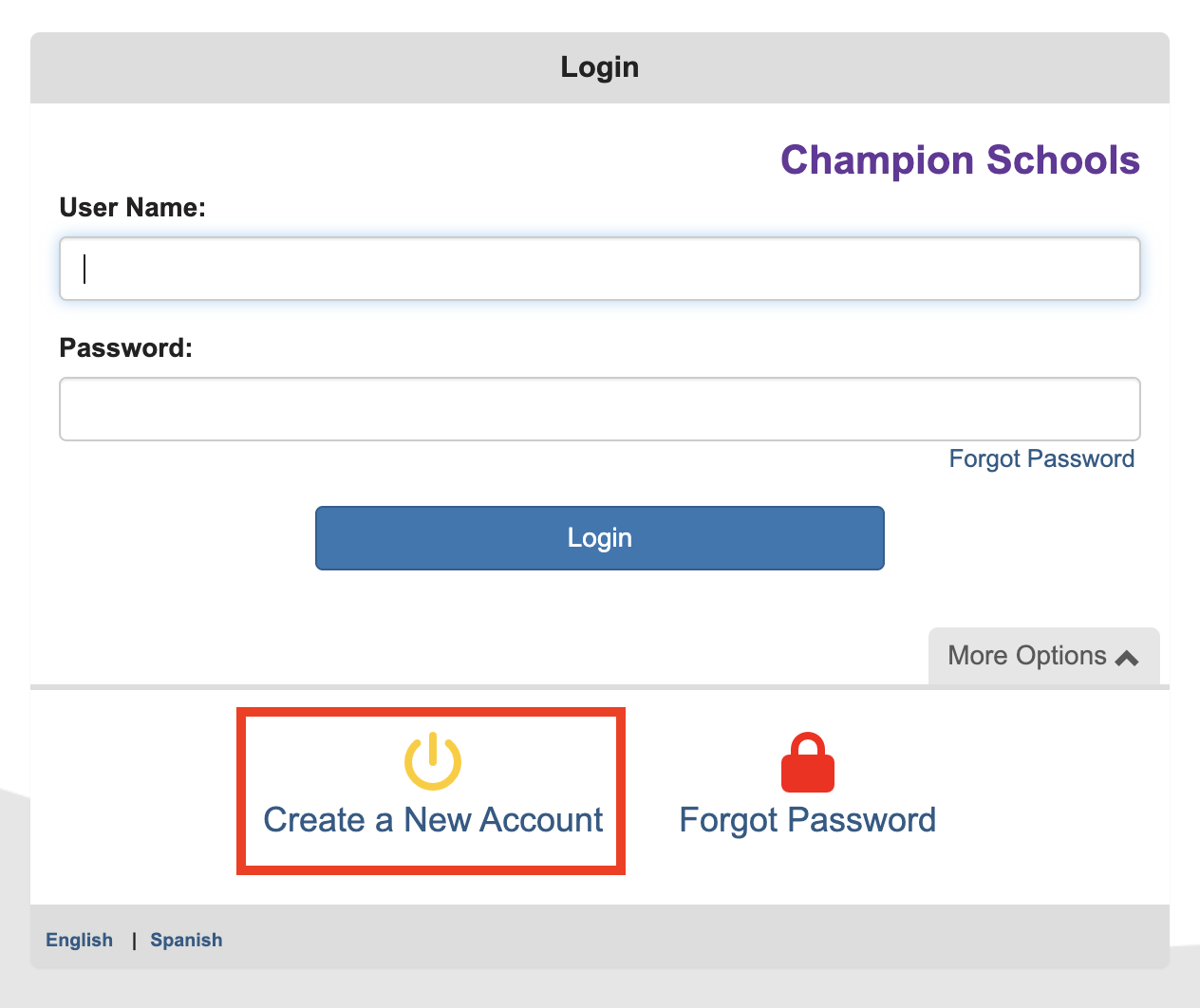The height and width of the screenshot is (1008, 1200).
Task: Switch language to Spanish
Action: [186, 940]
